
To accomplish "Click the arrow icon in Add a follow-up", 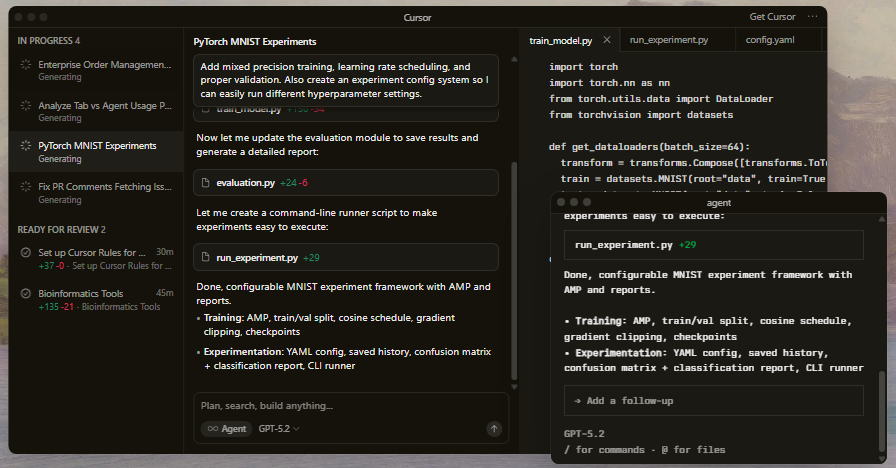I will (577, 401).
